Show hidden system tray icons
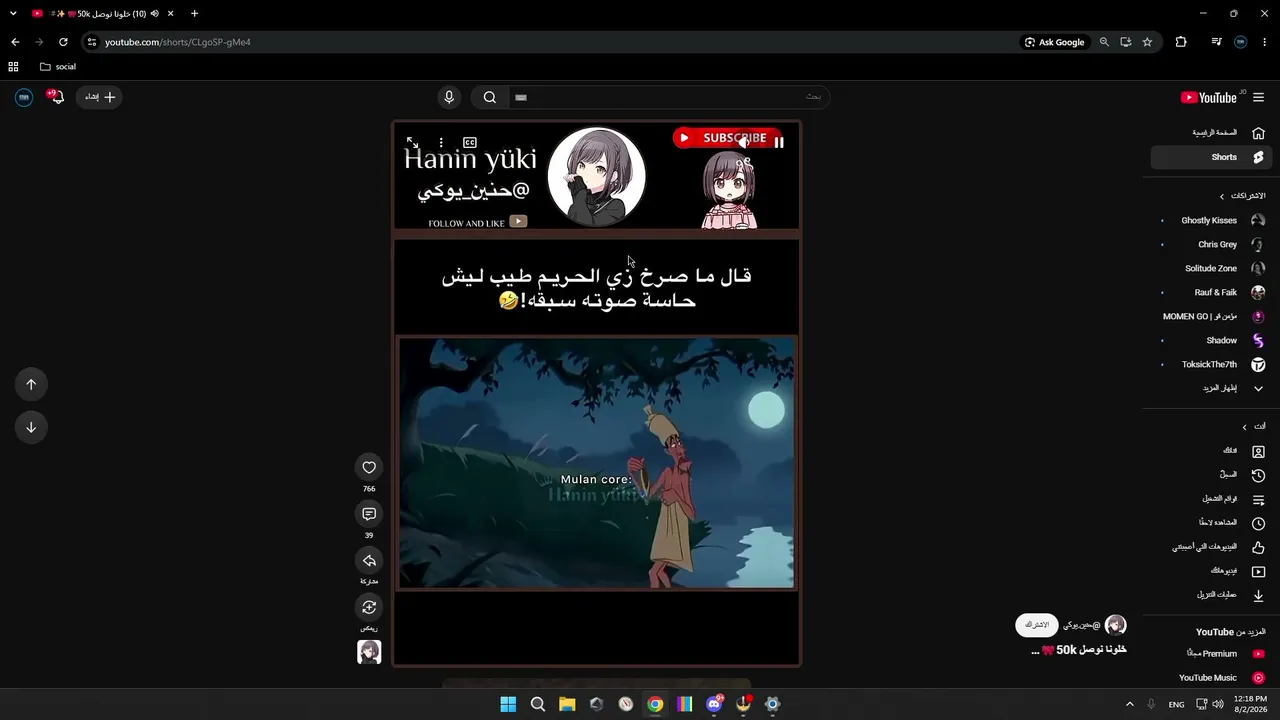The height and width of the screenshot is (720, 1280). (x=1130, y=704)
